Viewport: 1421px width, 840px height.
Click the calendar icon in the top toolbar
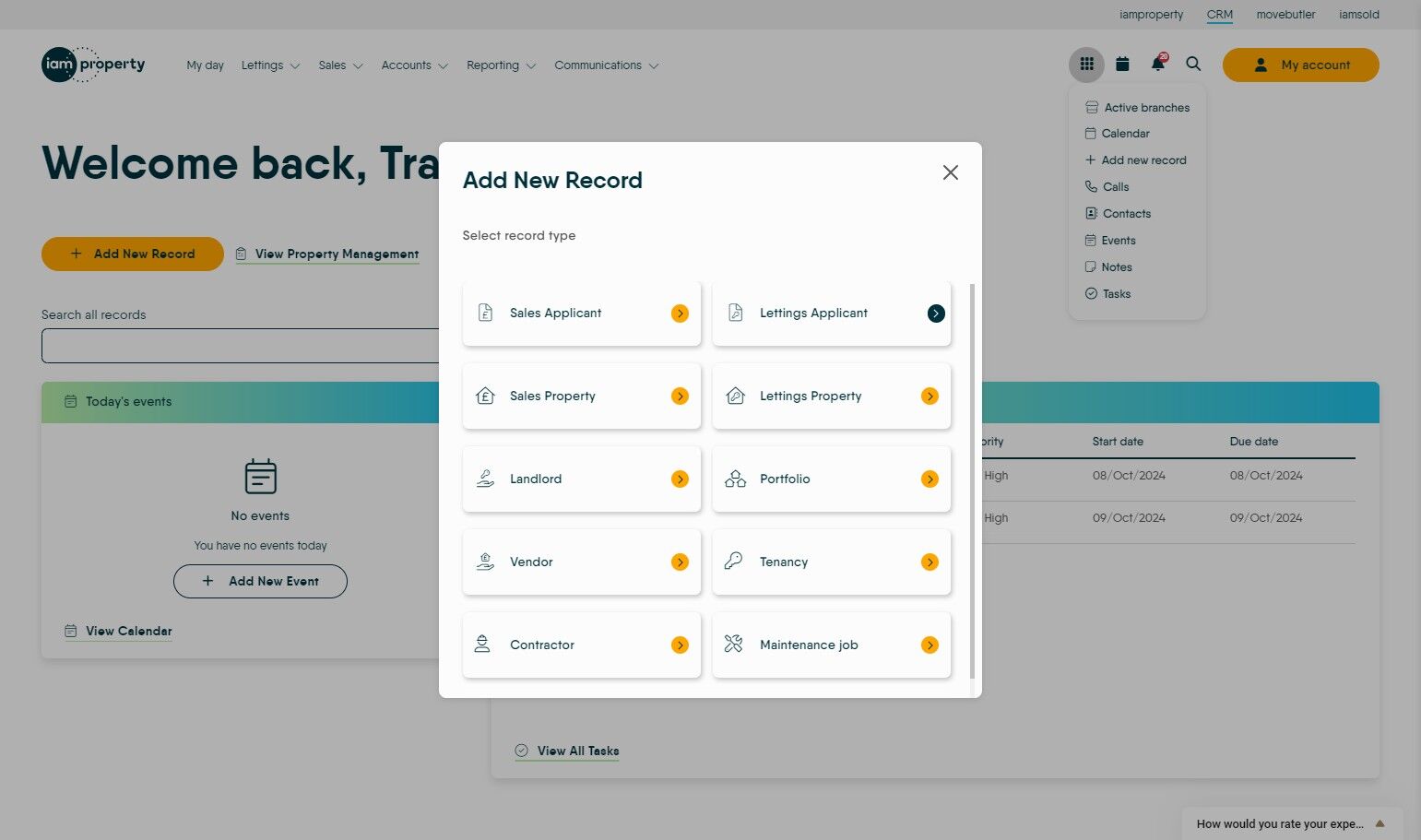(1122, 64)
